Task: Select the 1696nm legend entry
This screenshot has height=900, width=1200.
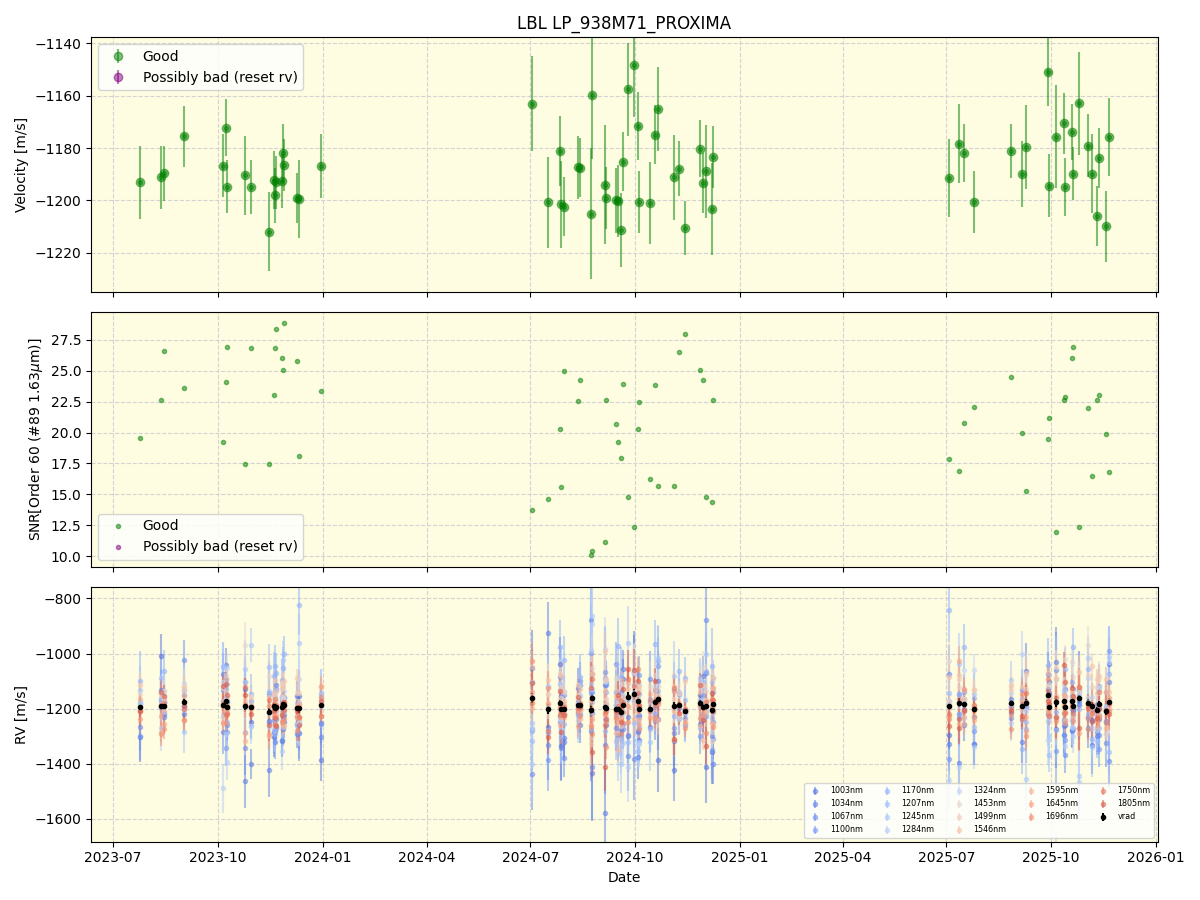Action: [x=1053, y=816]
